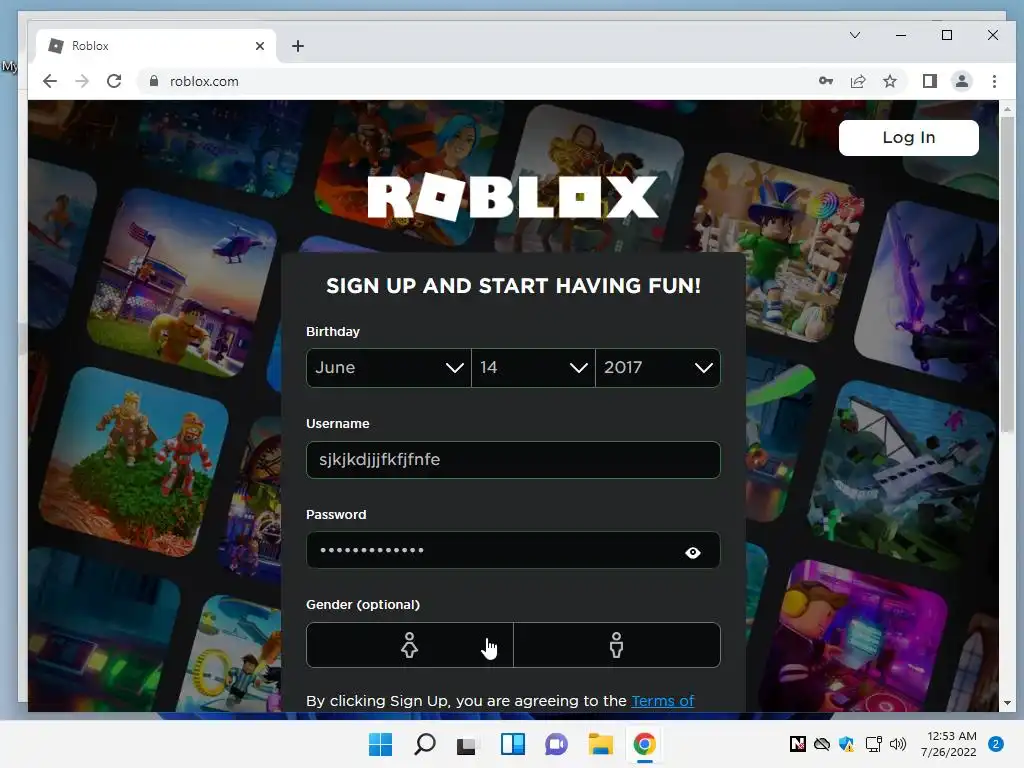Screen dimensions: 1024x768
Task: Open Chrome profile avatar
Action: 961,81
